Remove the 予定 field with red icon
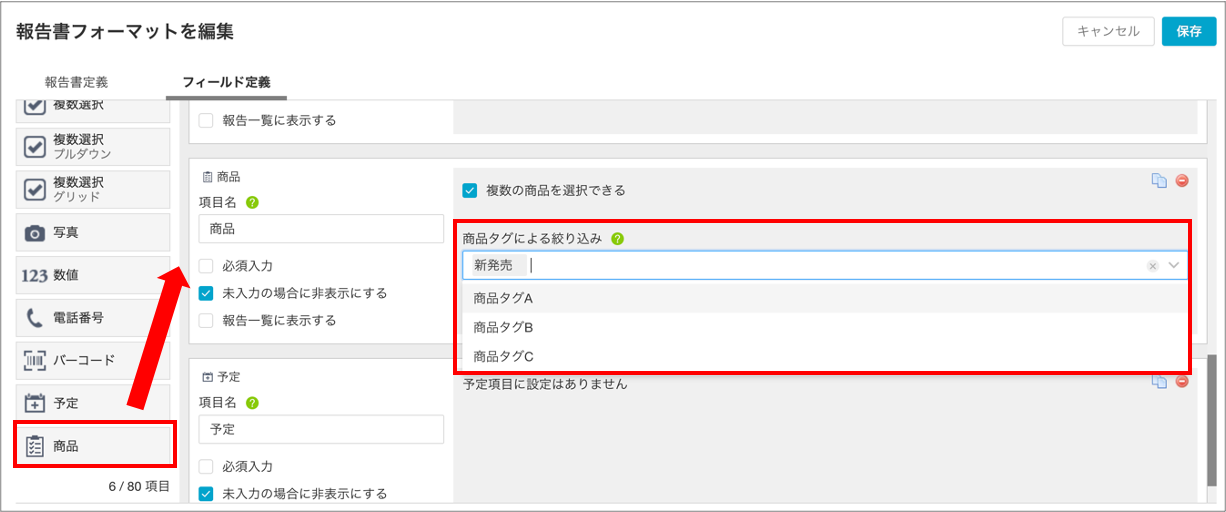Viewport: 1226px width, 512px height. pos(1182,381)
